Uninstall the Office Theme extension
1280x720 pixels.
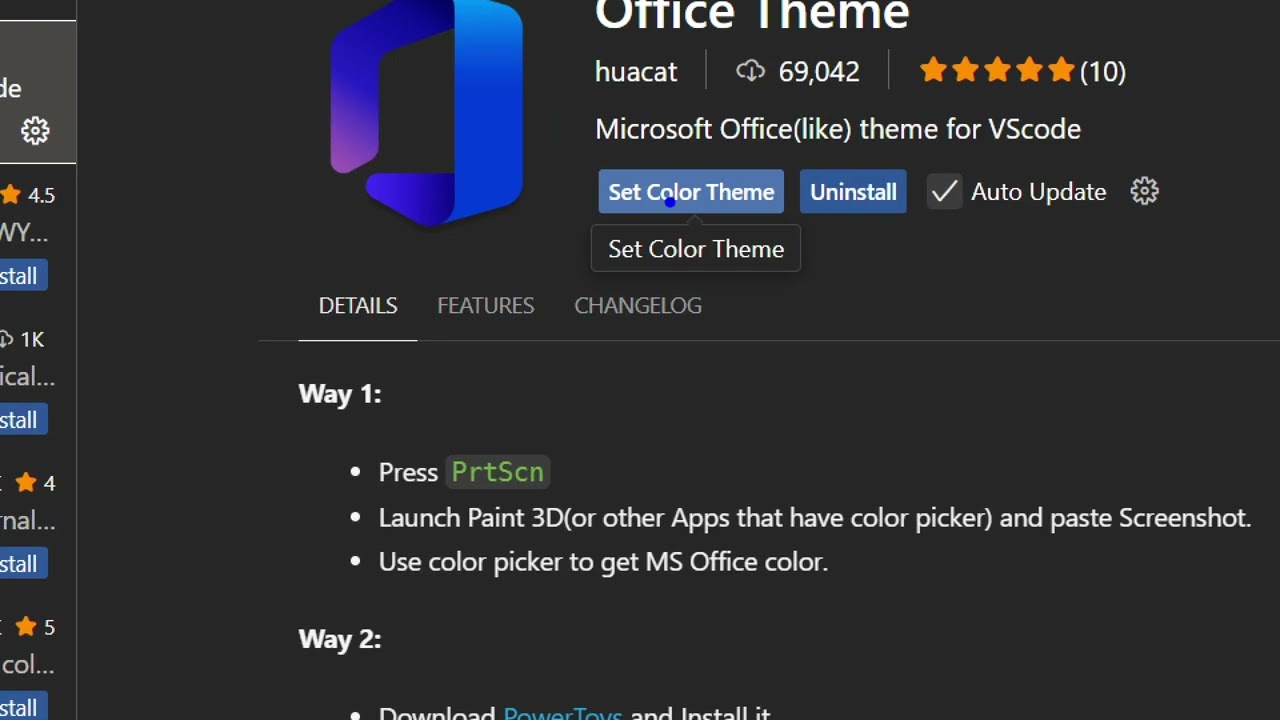pyautogui.click(x=853, y=192)
